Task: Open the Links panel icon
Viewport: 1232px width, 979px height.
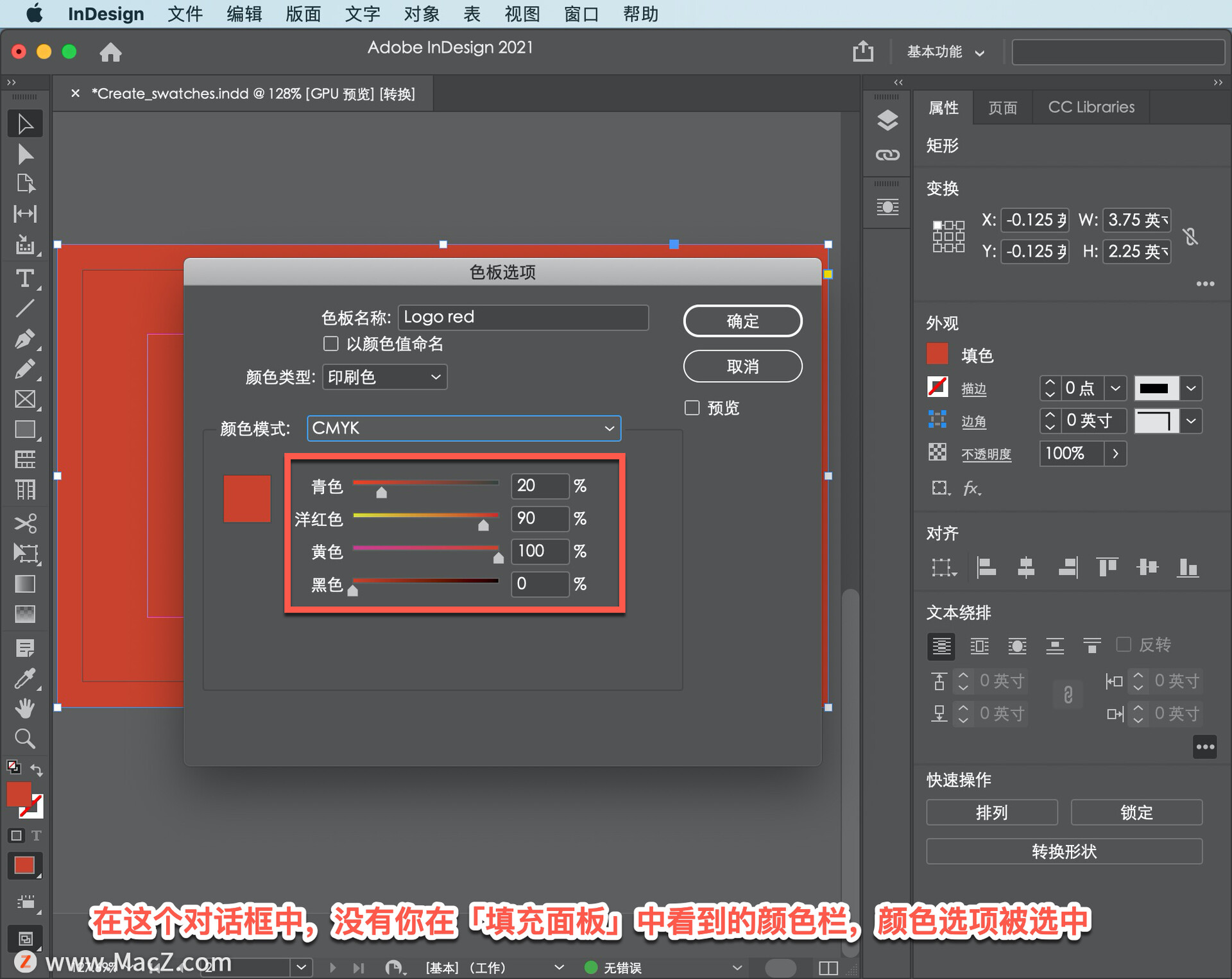Action: pos(887,155)
